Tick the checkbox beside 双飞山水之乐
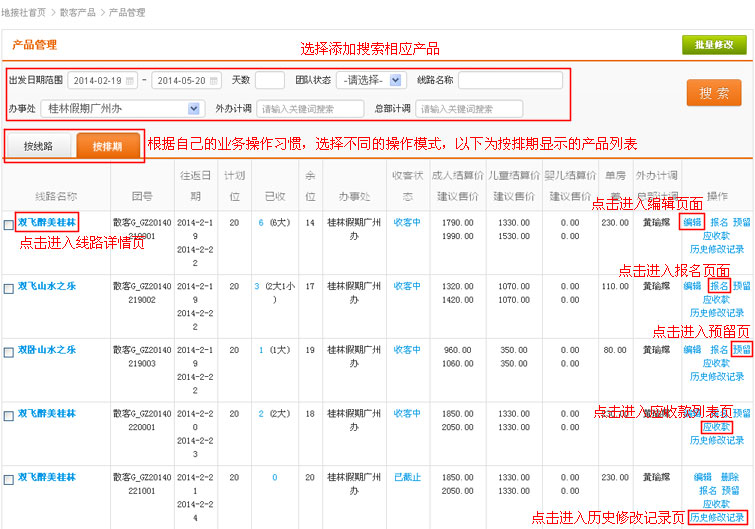The image size is (755, 529). click(x=9, y=288)
